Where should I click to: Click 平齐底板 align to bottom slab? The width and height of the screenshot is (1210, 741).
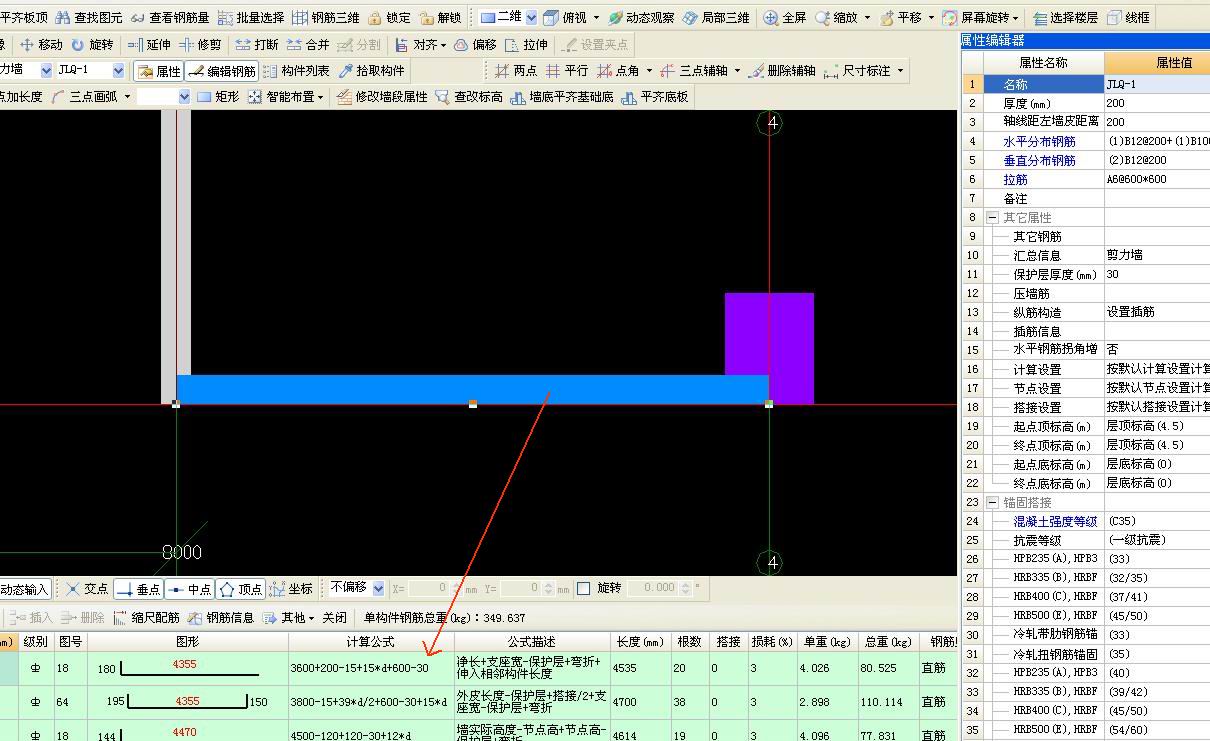pos(655,97)
